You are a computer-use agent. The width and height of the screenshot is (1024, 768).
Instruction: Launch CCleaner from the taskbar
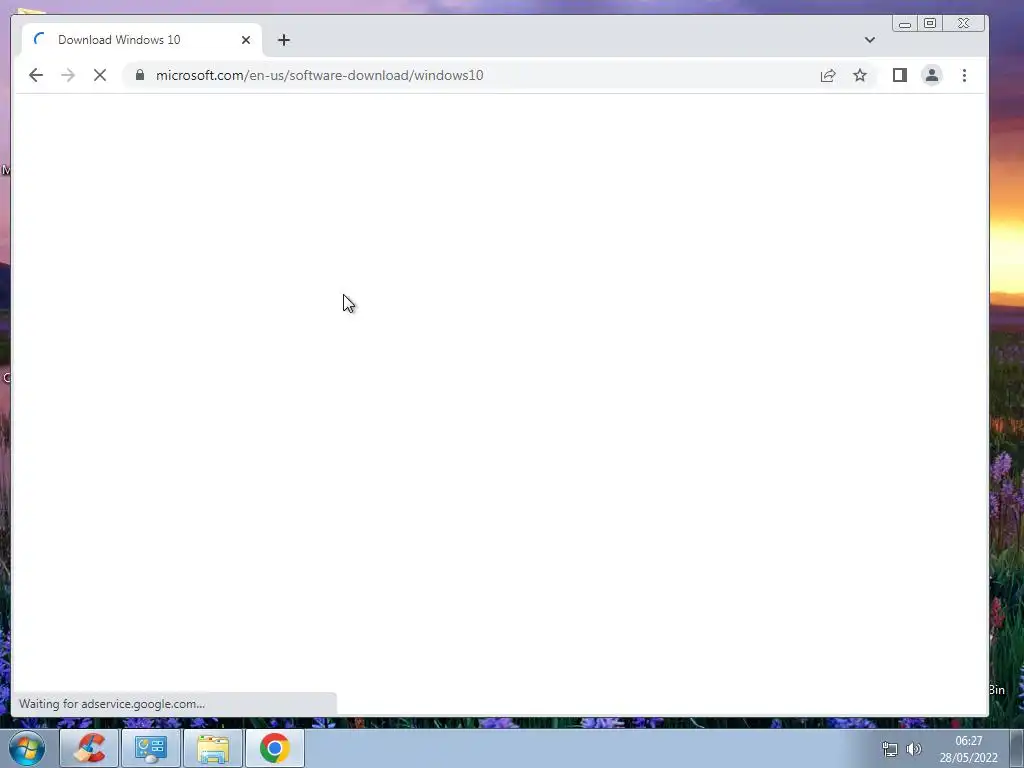tap(89, 748)
